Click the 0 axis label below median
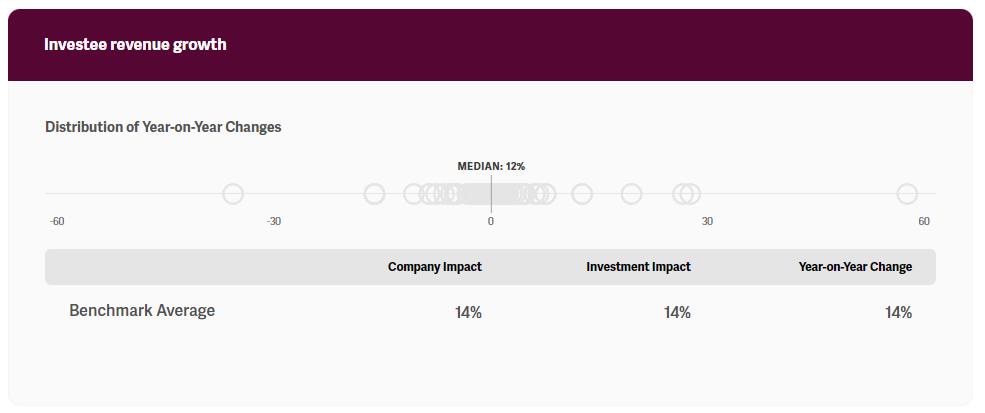The image size is (985, 413). (x=491, y=221)
